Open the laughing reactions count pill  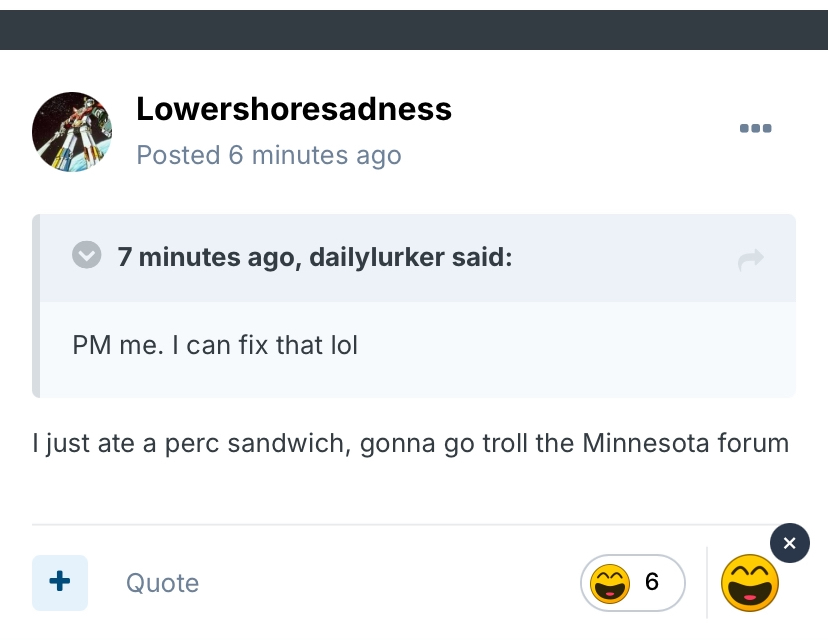pyautogui.click(x=633, y=583)
